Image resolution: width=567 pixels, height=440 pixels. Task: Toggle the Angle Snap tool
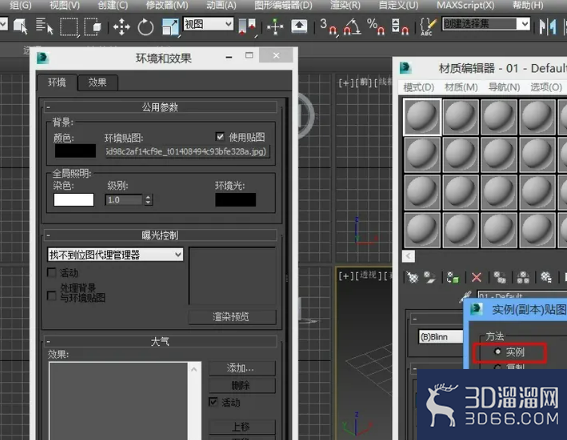[x=353, y=27]
